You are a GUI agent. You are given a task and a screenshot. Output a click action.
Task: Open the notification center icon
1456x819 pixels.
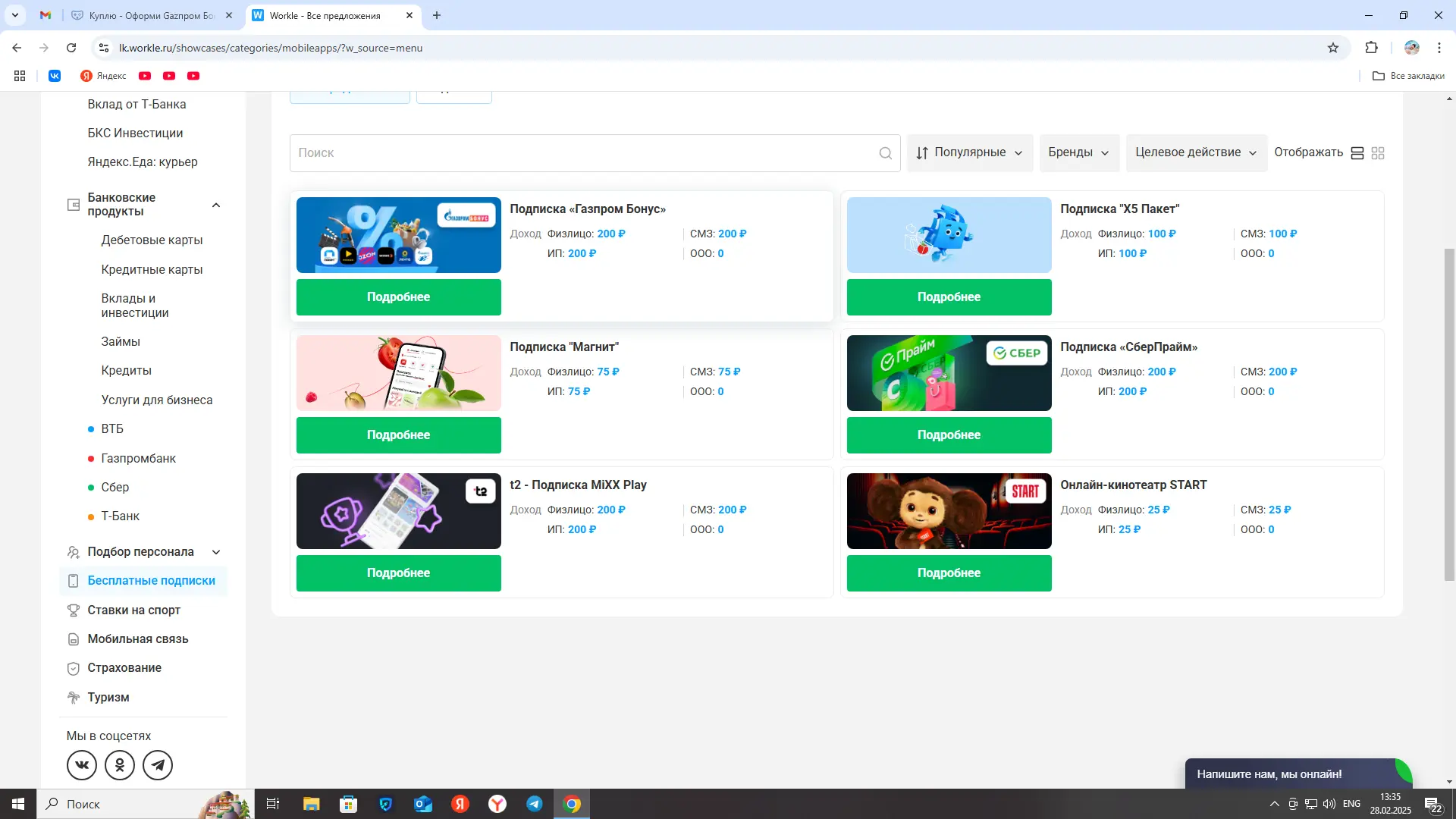1432,804
